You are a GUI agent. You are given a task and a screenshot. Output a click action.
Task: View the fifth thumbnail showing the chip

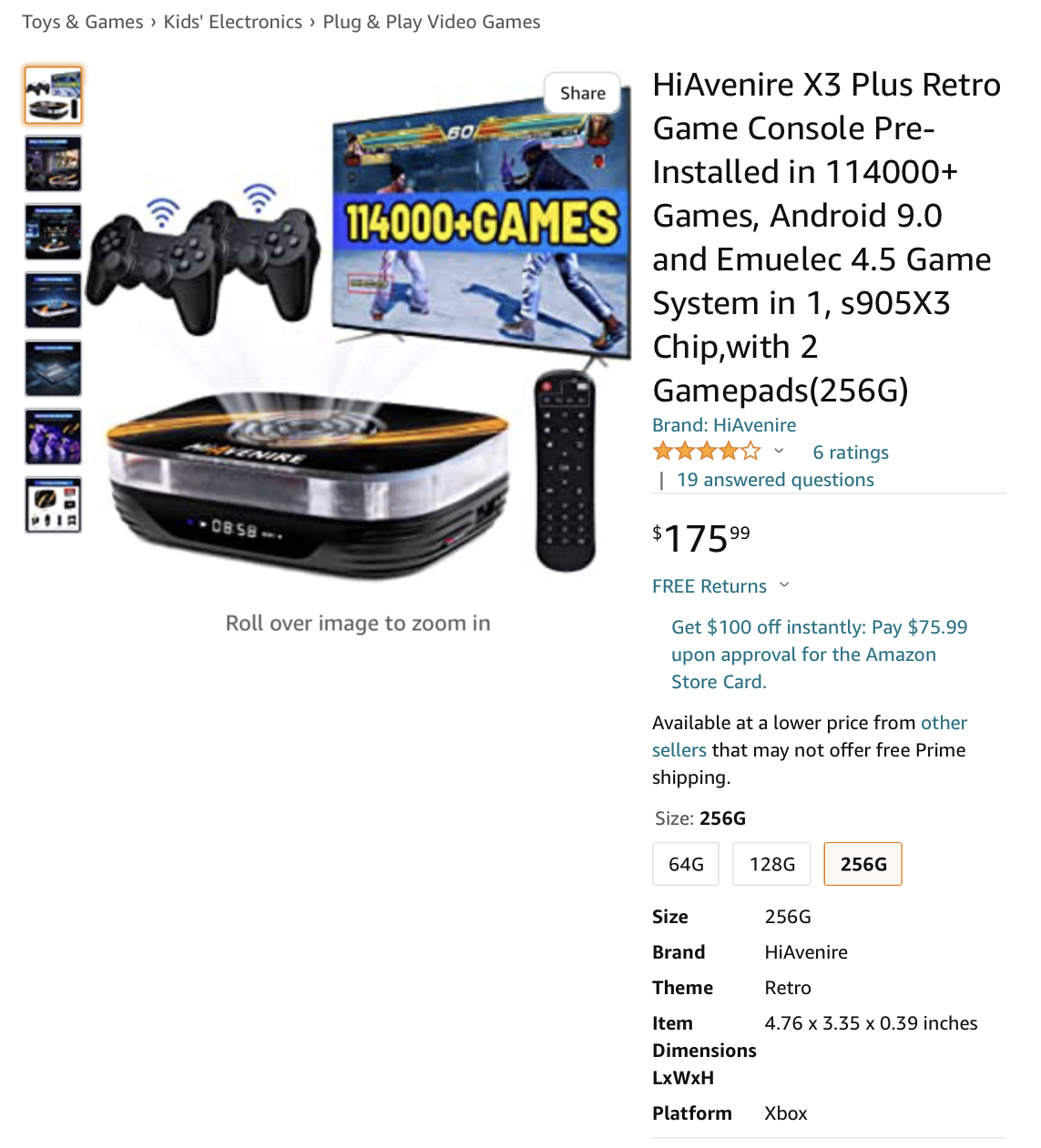[53, 369]
